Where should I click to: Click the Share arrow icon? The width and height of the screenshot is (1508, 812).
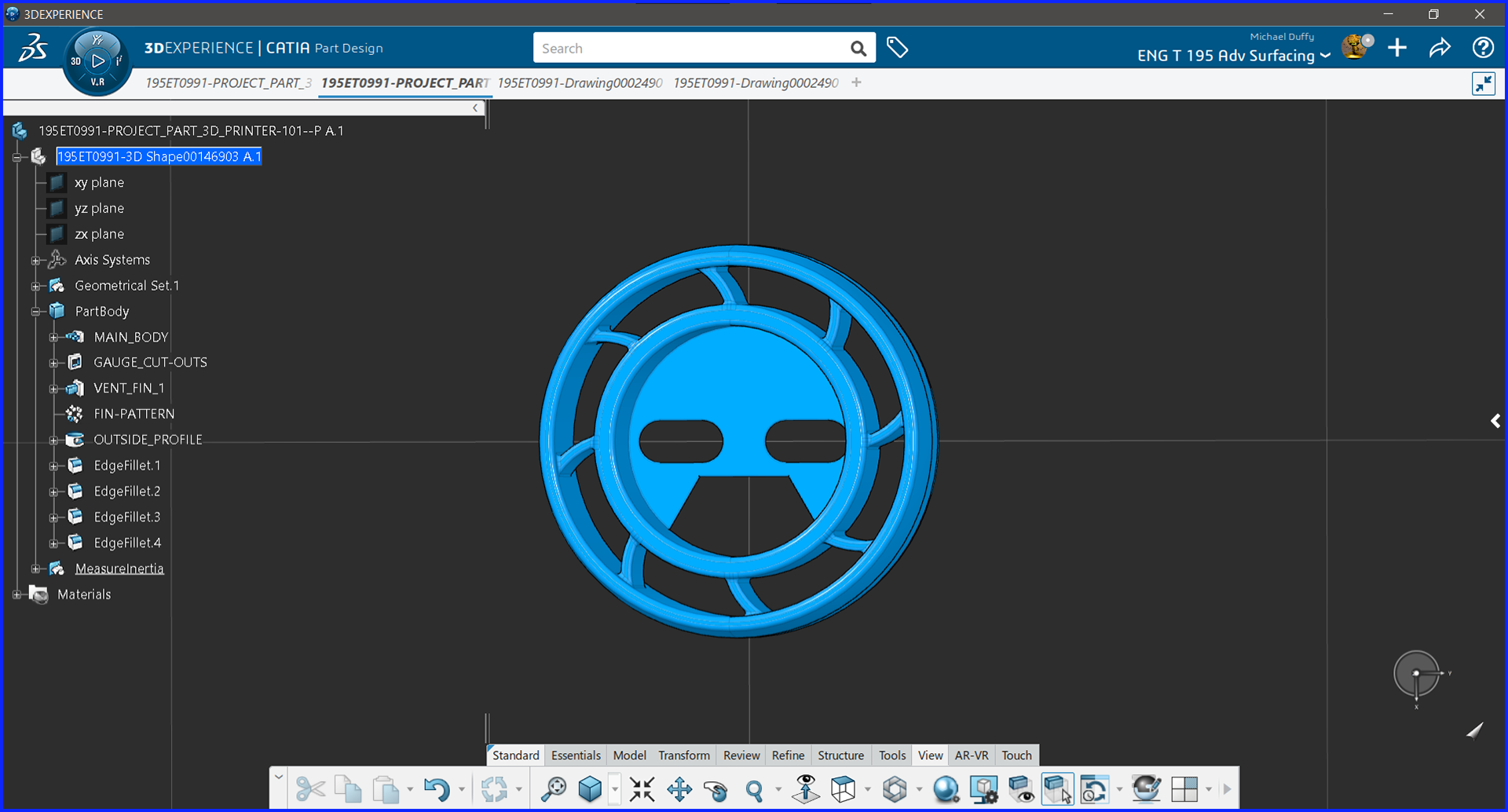point(1440,48)
